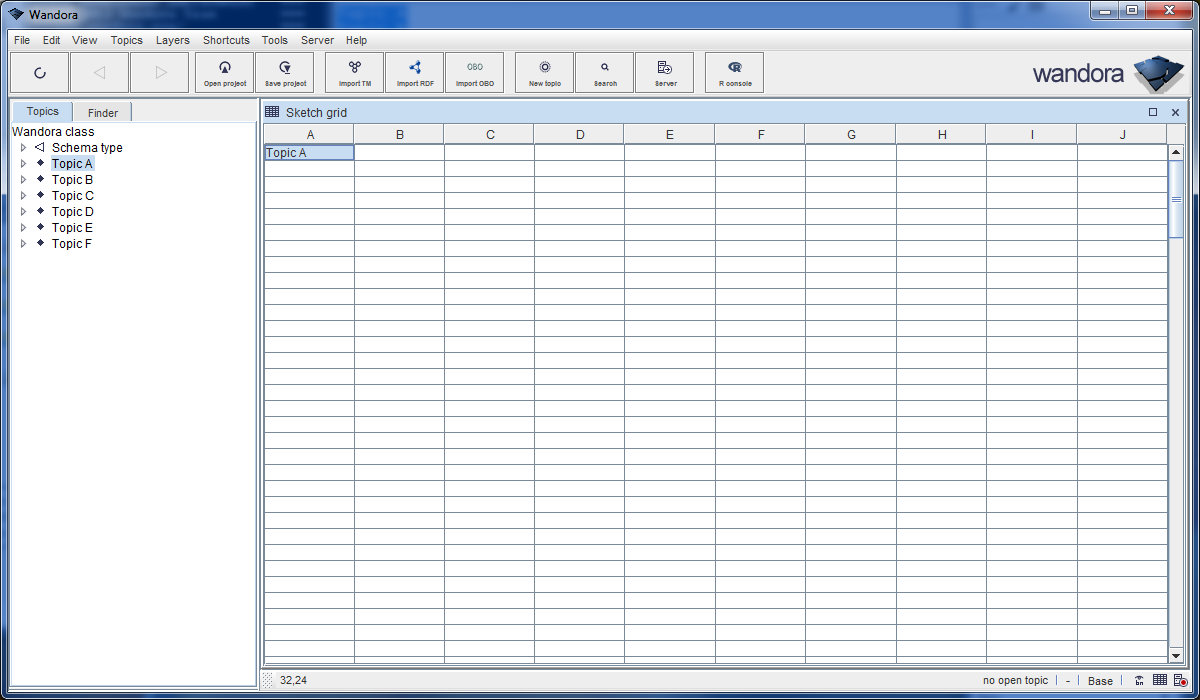Select the Import TM toolbar icon
Image resolution: width=1200 pixels, height=700 pixels.
click(354, 72)
